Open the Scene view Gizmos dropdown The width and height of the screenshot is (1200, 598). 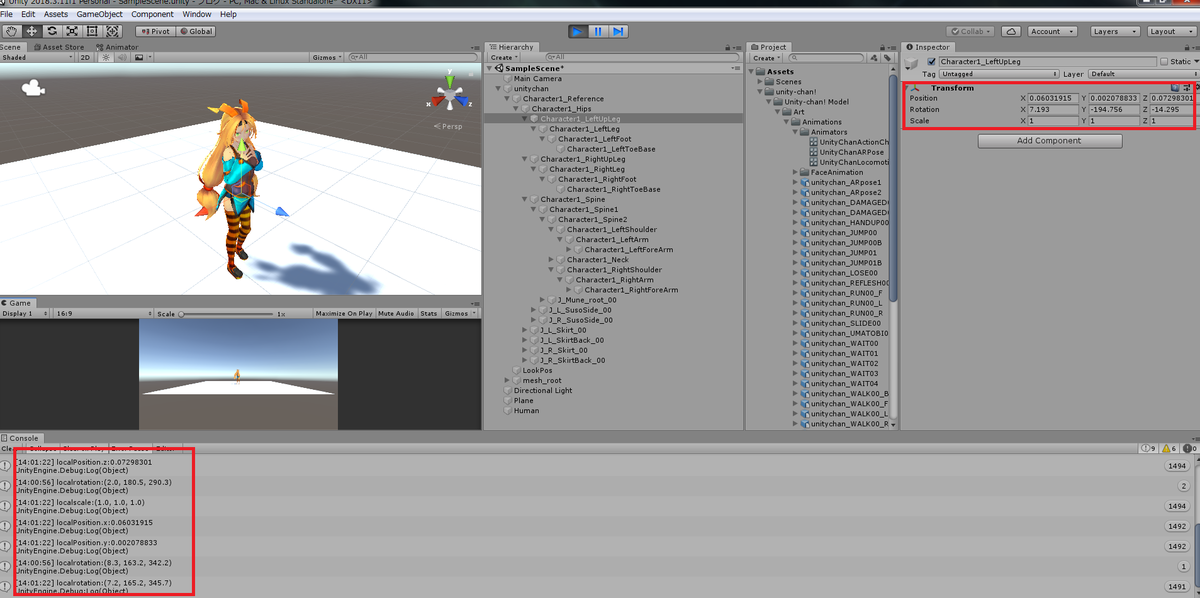(x=327, y=57)
